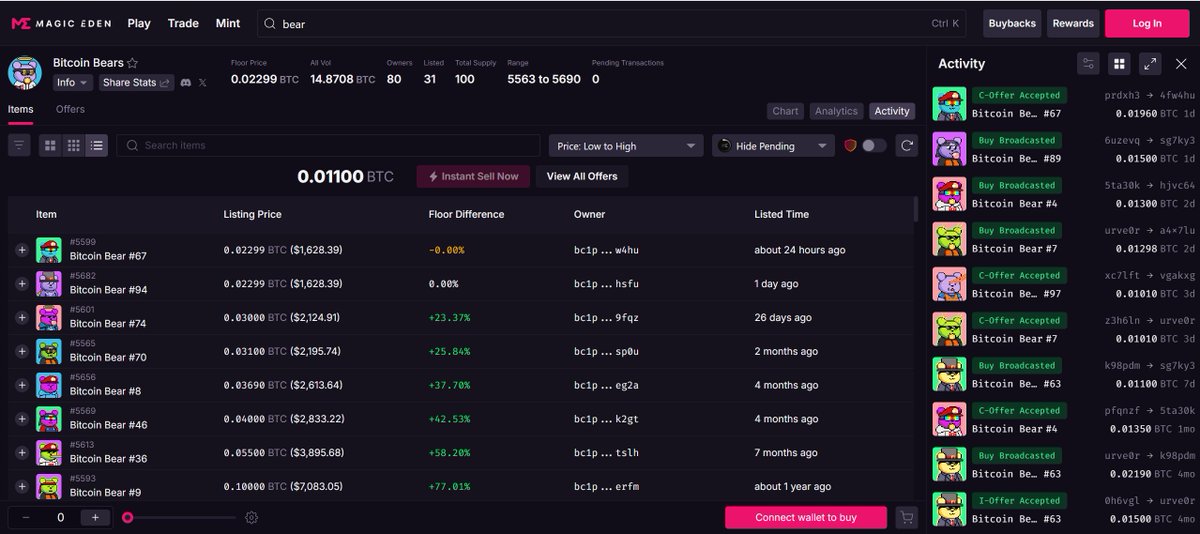Open Bitcoin Bear #67 thumbnail in items list
The width and height of the screenshot is (1200, 534).
point(49,250)
